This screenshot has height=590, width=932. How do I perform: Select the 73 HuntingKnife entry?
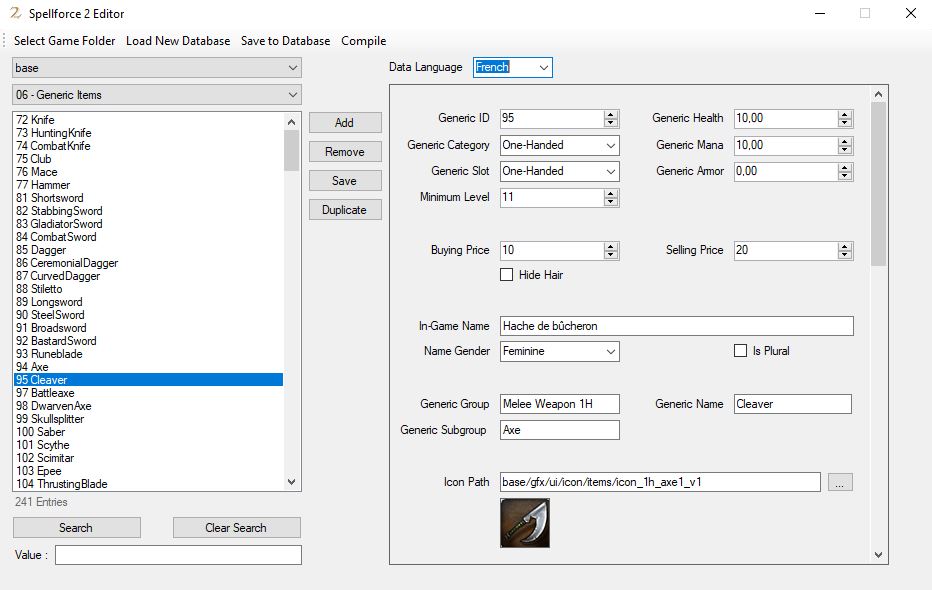tap(149, 132)
